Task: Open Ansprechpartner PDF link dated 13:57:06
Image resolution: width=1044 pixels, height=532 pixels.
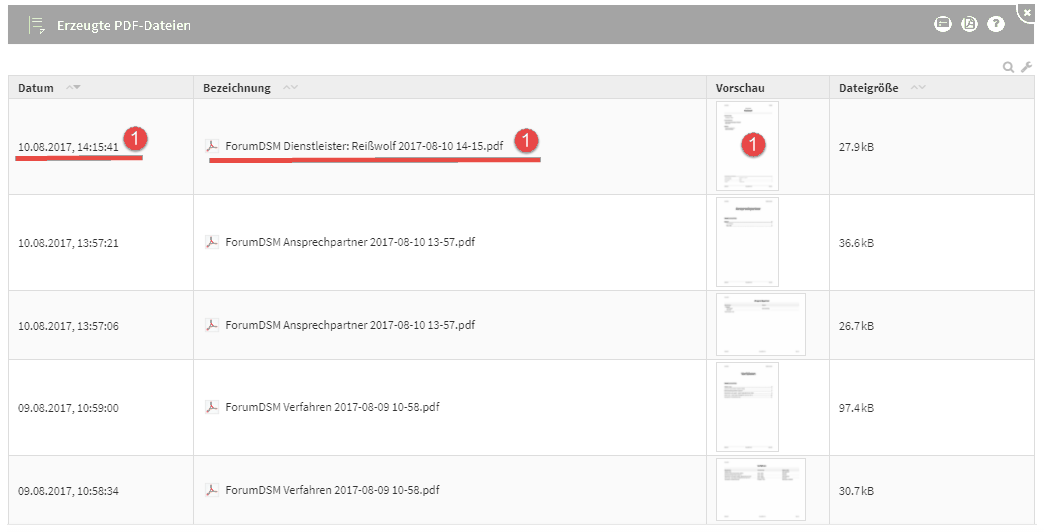Action: [x=350, y=325]
